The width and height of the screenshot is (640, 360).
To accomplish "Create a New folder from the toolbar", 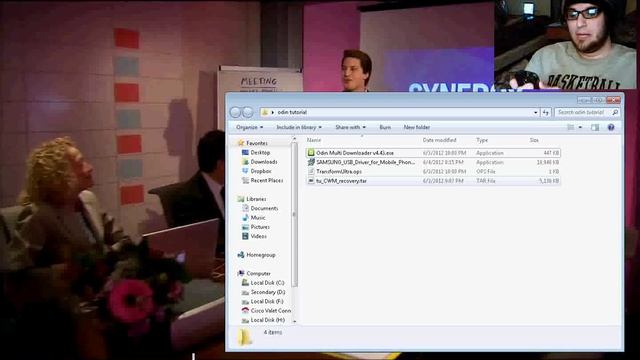I will tap(417, 127).
